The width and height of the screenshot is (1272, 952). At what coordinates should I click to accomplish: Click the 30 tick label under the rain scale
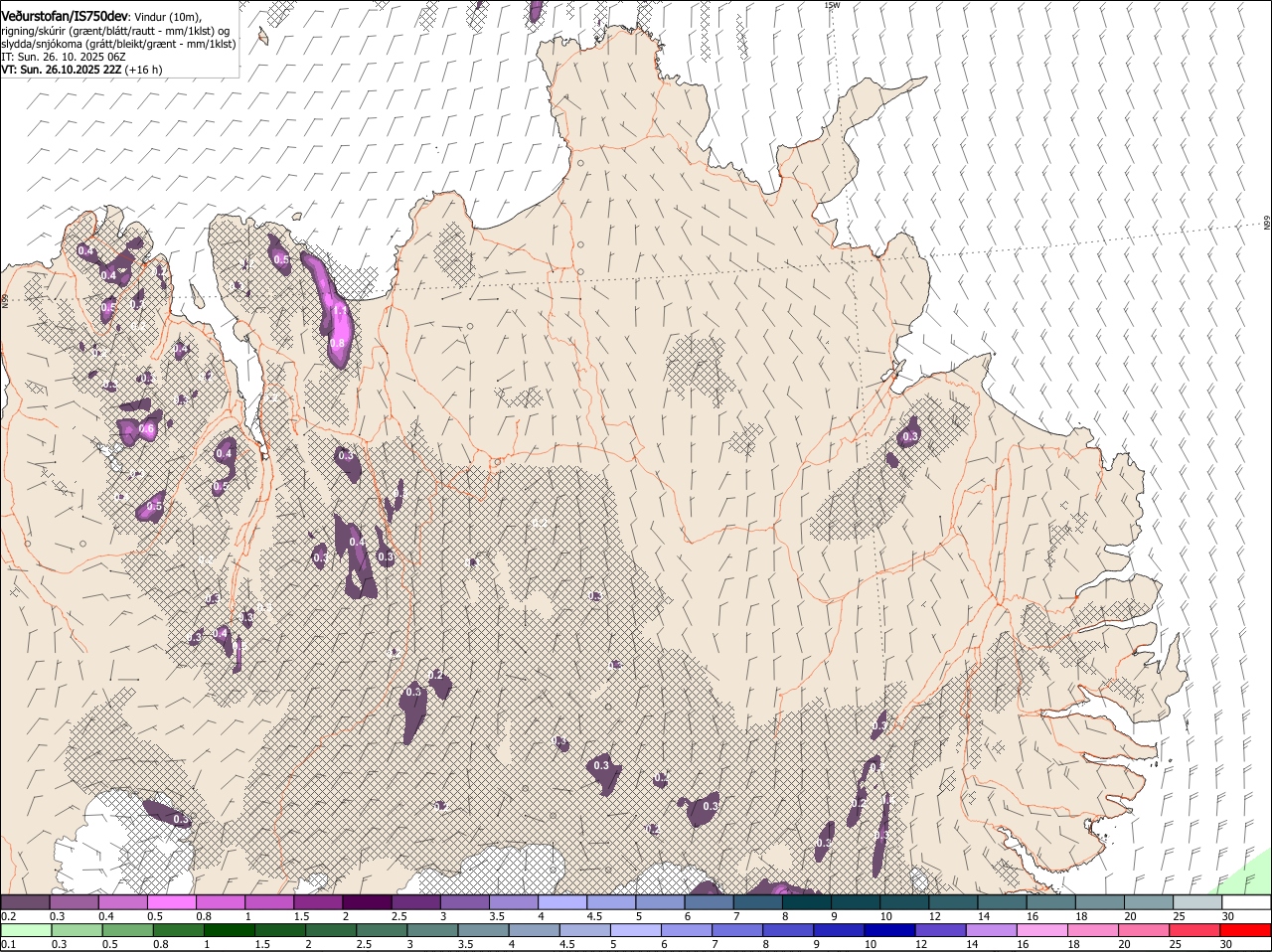1226,944
